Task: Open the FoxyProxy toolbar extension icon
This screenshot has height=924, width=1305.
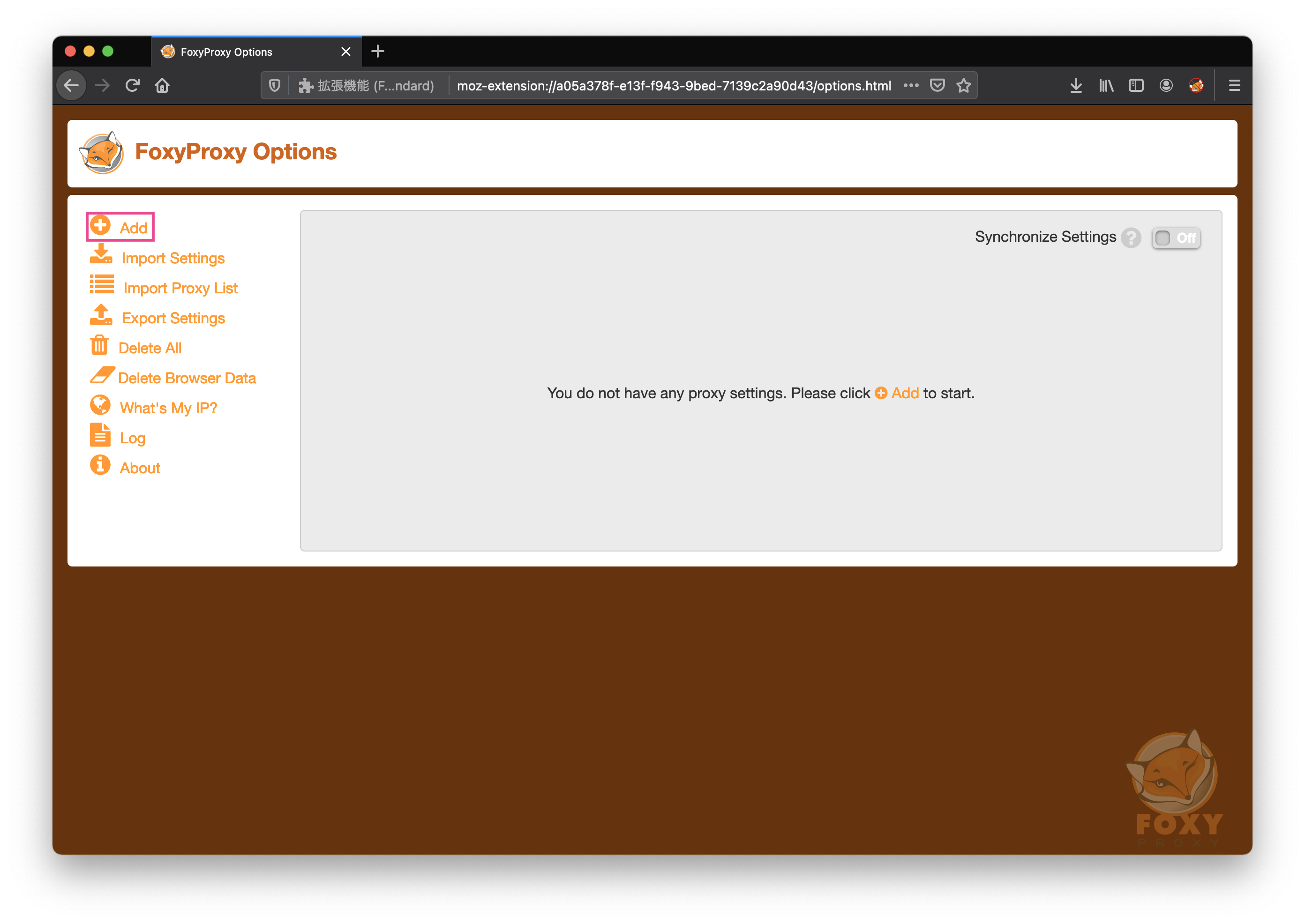Action: pyautogui.click(x=1196, y=85)
